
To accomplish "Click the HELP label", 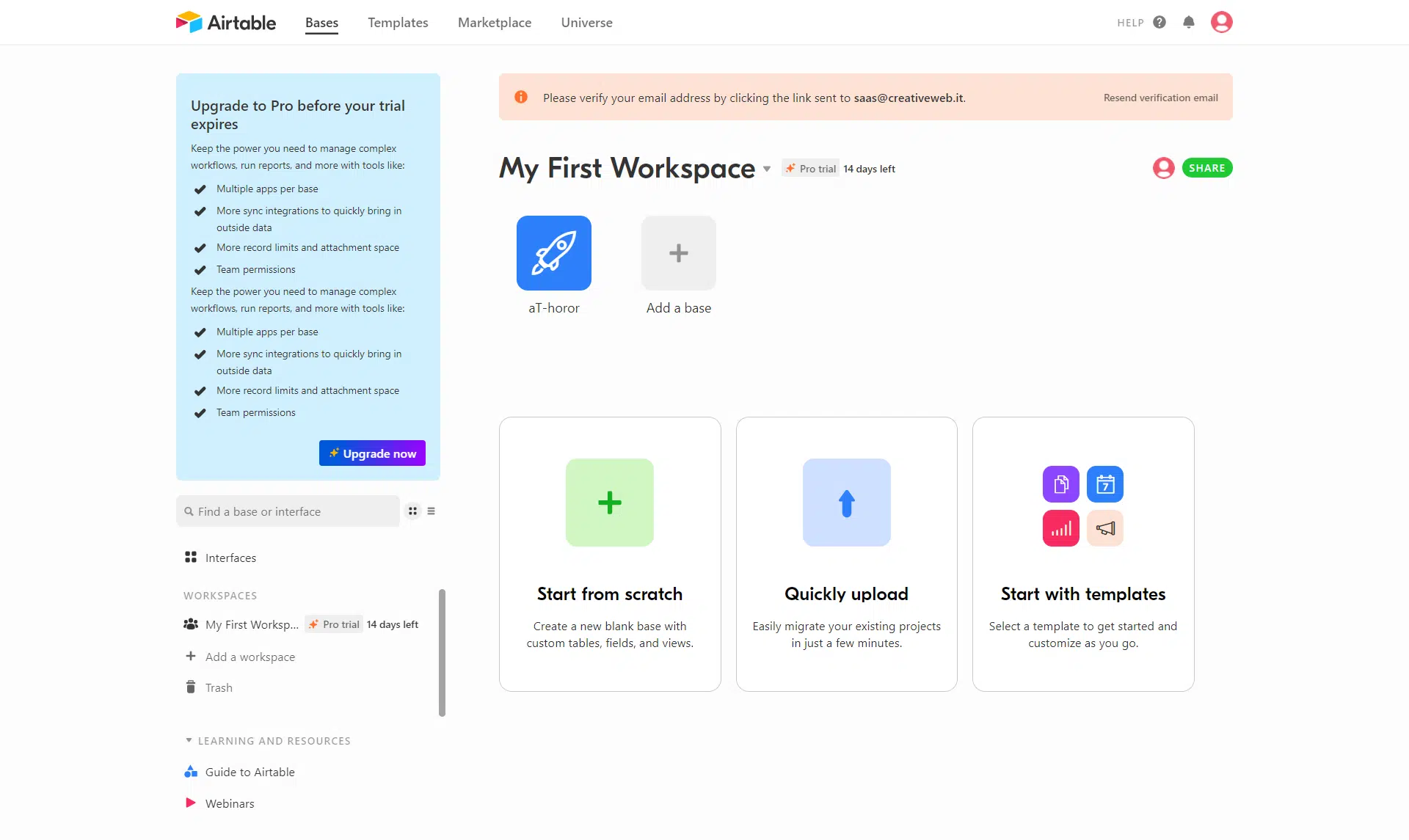I will [x=1131, y=23].
